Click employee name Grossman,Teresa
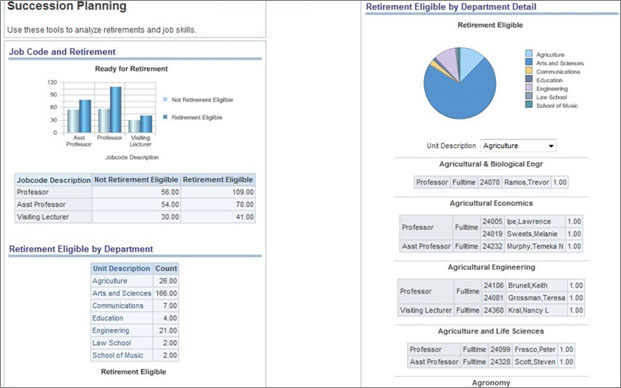Image resolution: width=621 pixels, height=388 pixels. [x=537, y=298]
